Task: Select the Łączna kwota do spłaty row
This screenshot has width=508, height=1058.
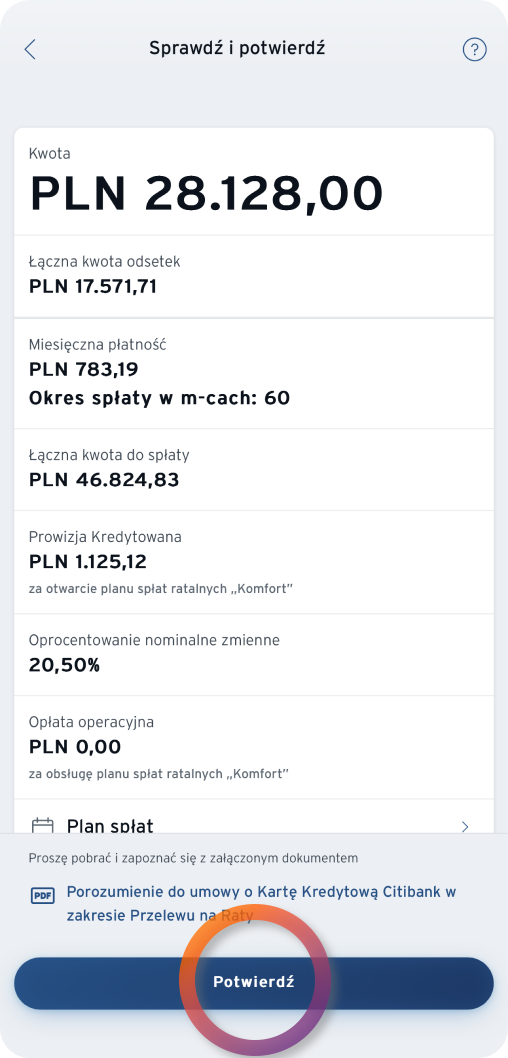Action: pyautogui.click(x=254, y=469)
